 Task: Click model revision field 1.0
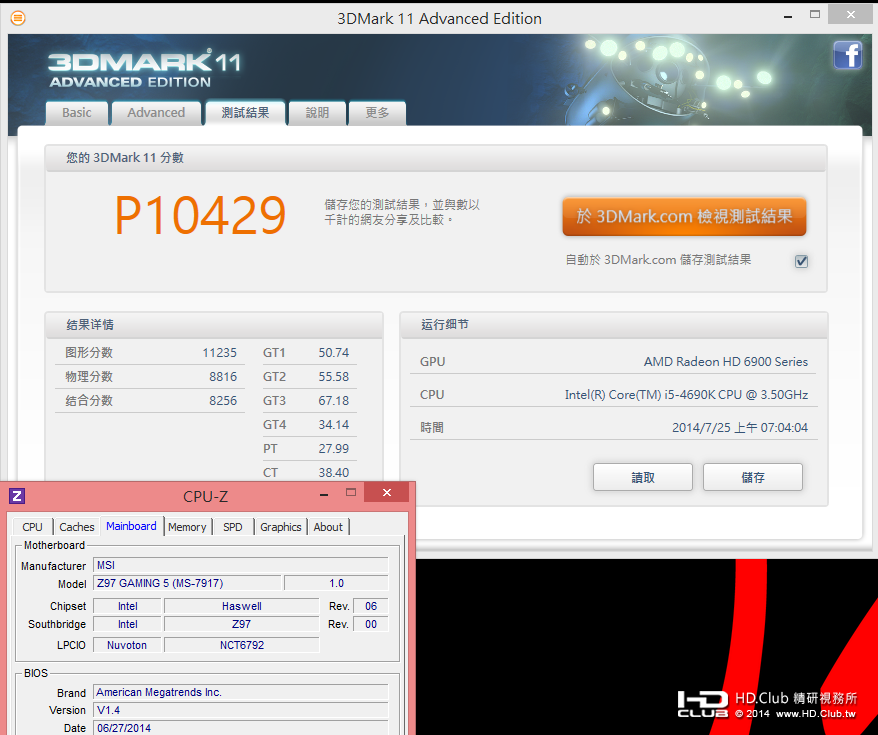[336, 583]
